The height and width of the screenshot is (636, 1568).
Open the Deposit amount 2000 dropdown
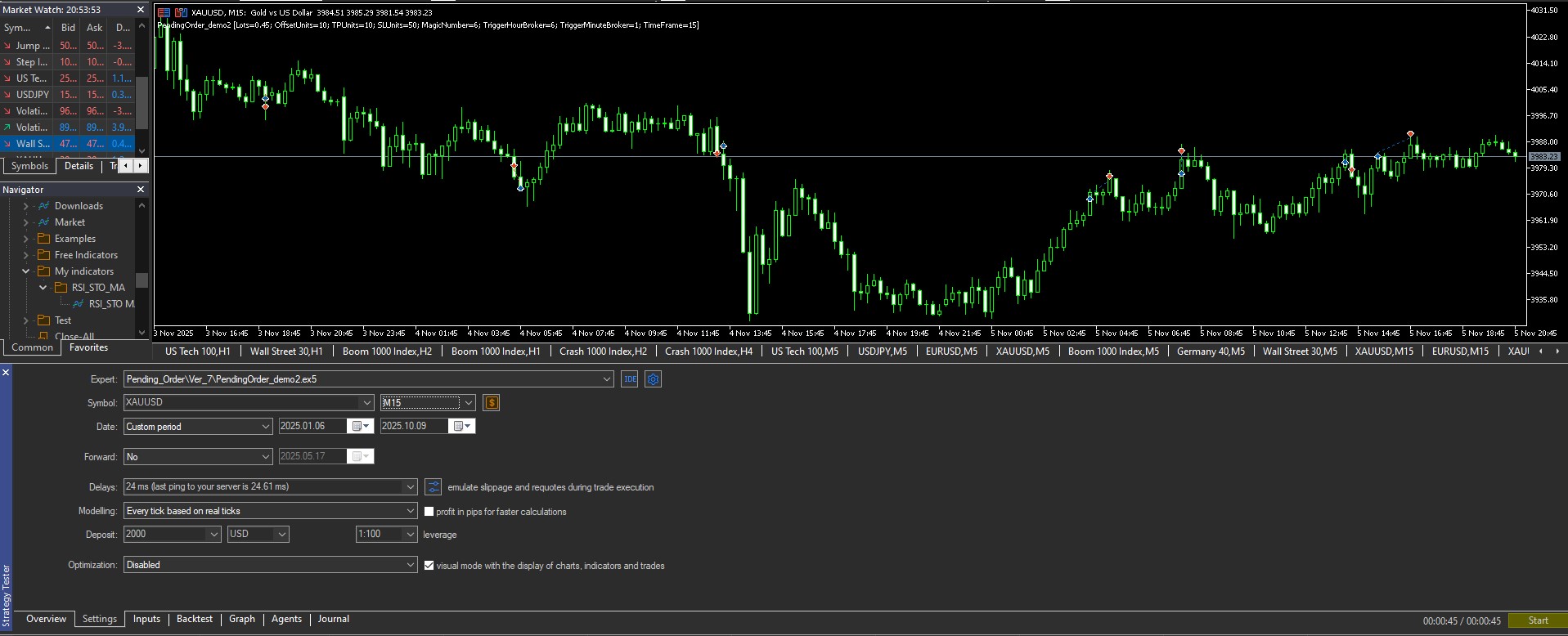[214, 535]
